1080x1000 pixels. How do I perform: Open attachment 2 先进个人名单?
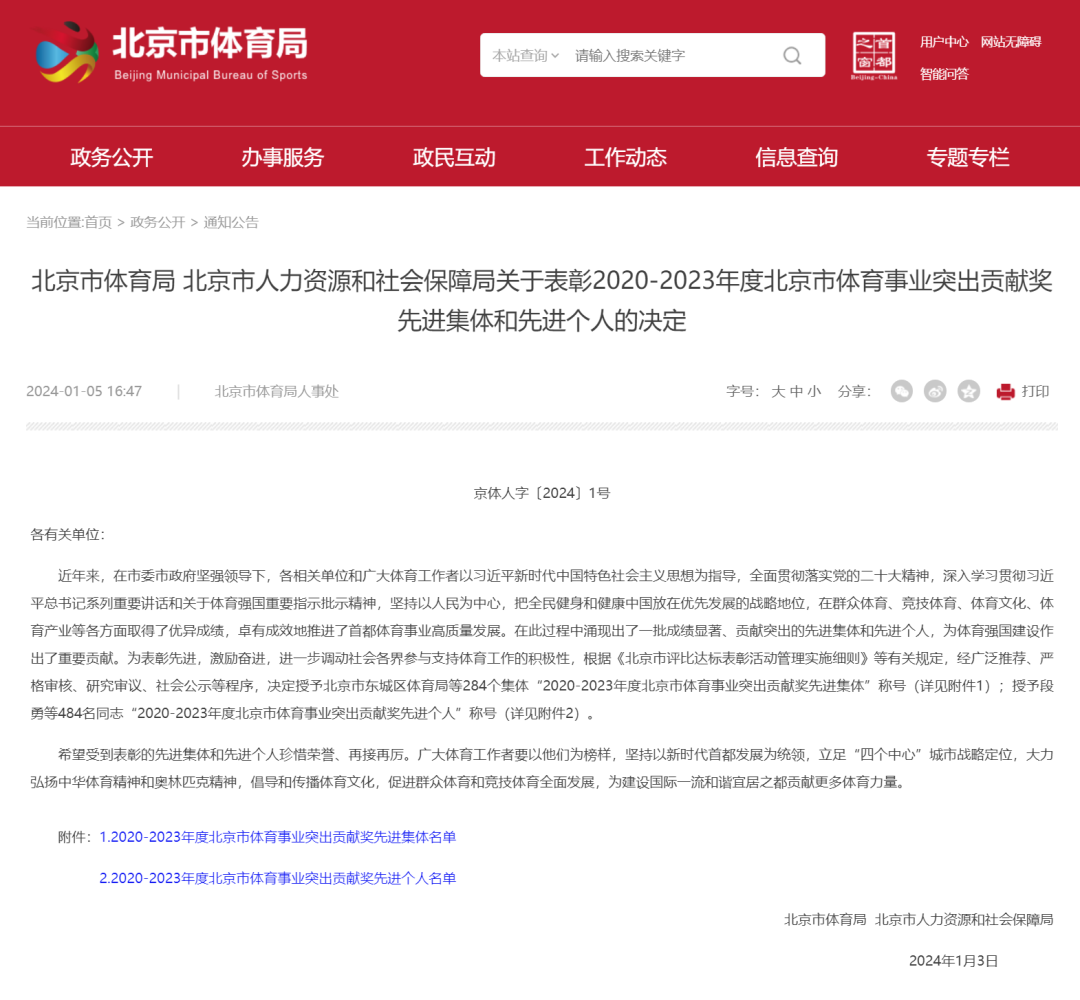click(278, 878)
